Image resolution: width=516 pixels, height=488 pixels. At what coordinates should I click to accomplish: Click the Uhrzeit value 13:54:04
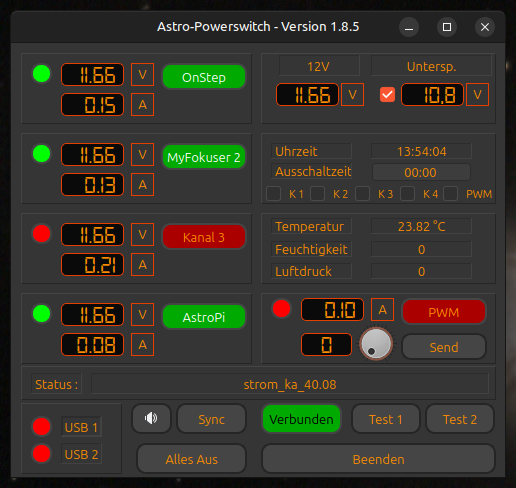point(421,151)
